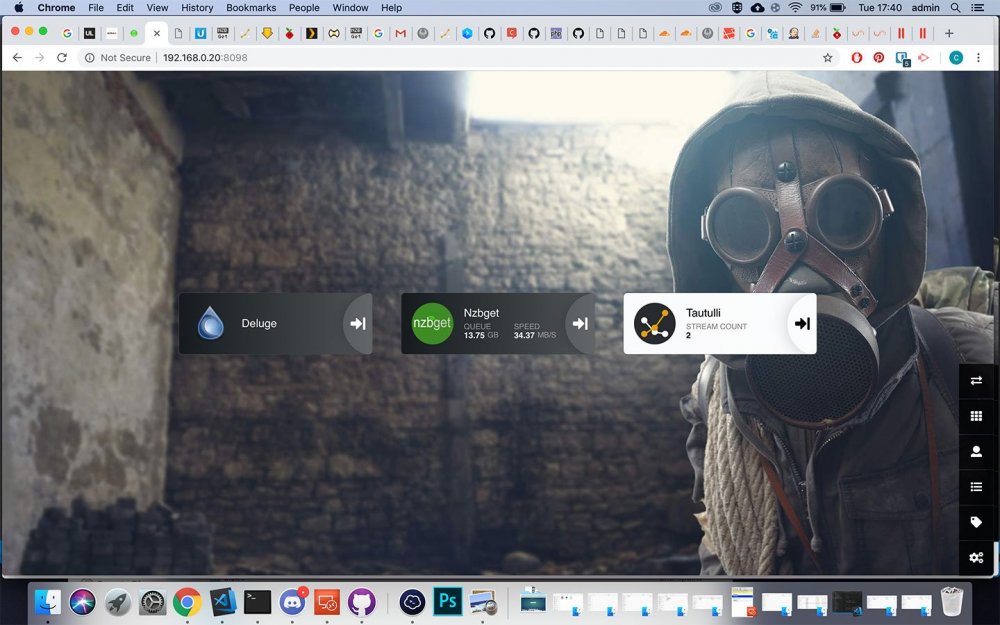Screen dimensions: 1000x625
Task: Open Launchpad from the Dock
Action: 117,601
